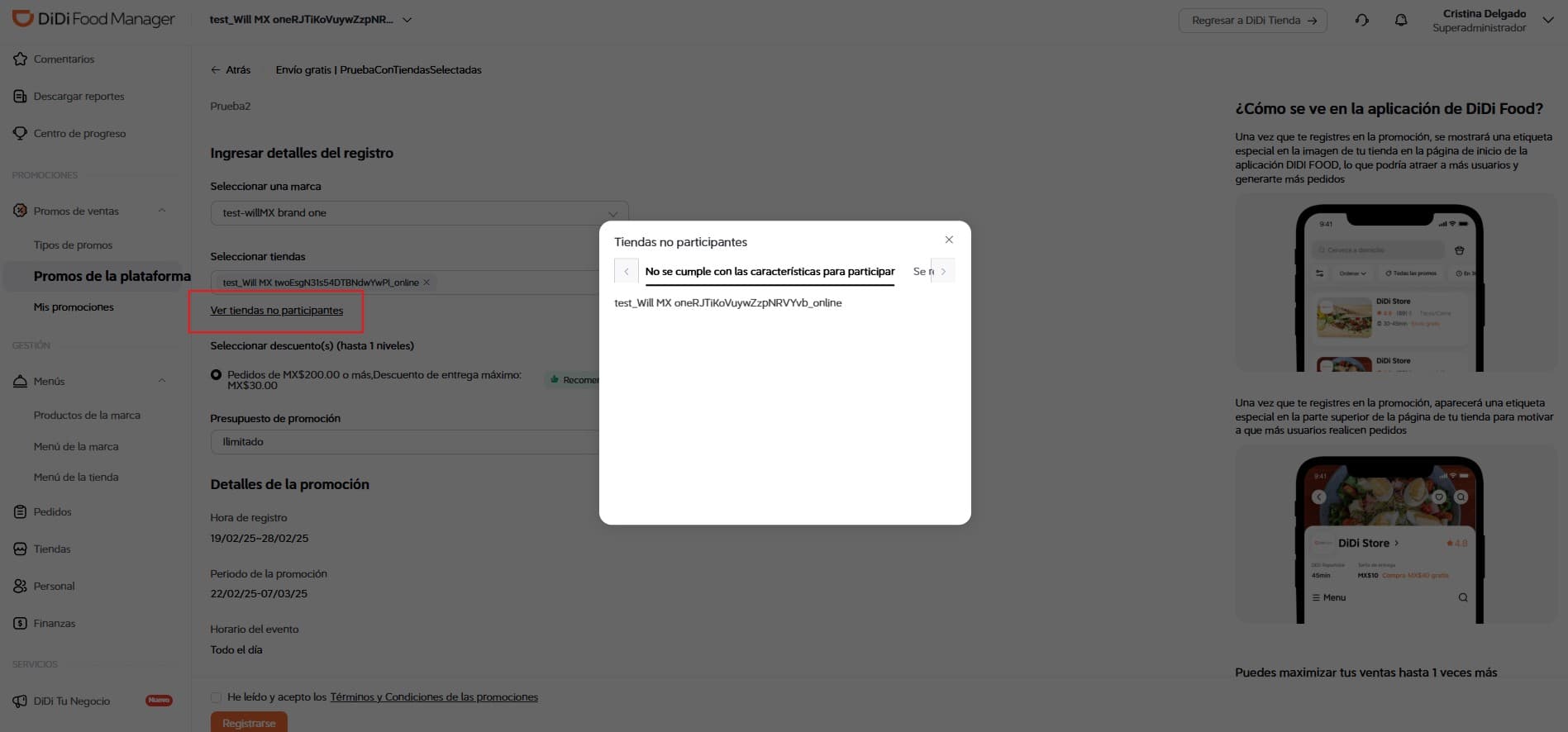Click the Registrarse button

tap(249, 722)
